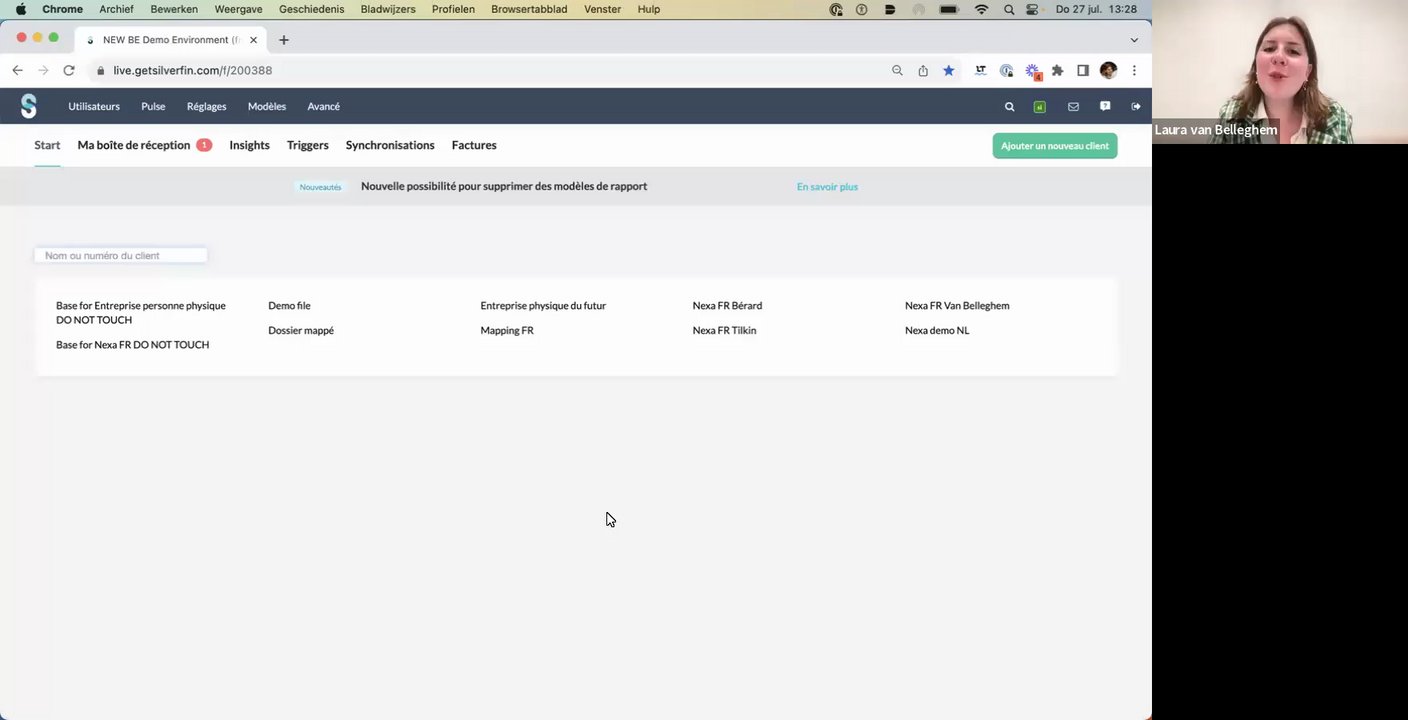Screen dimensions: 1408x720
Task: Open the Chrome Geschiedenis menu
Action: (311, 9)
